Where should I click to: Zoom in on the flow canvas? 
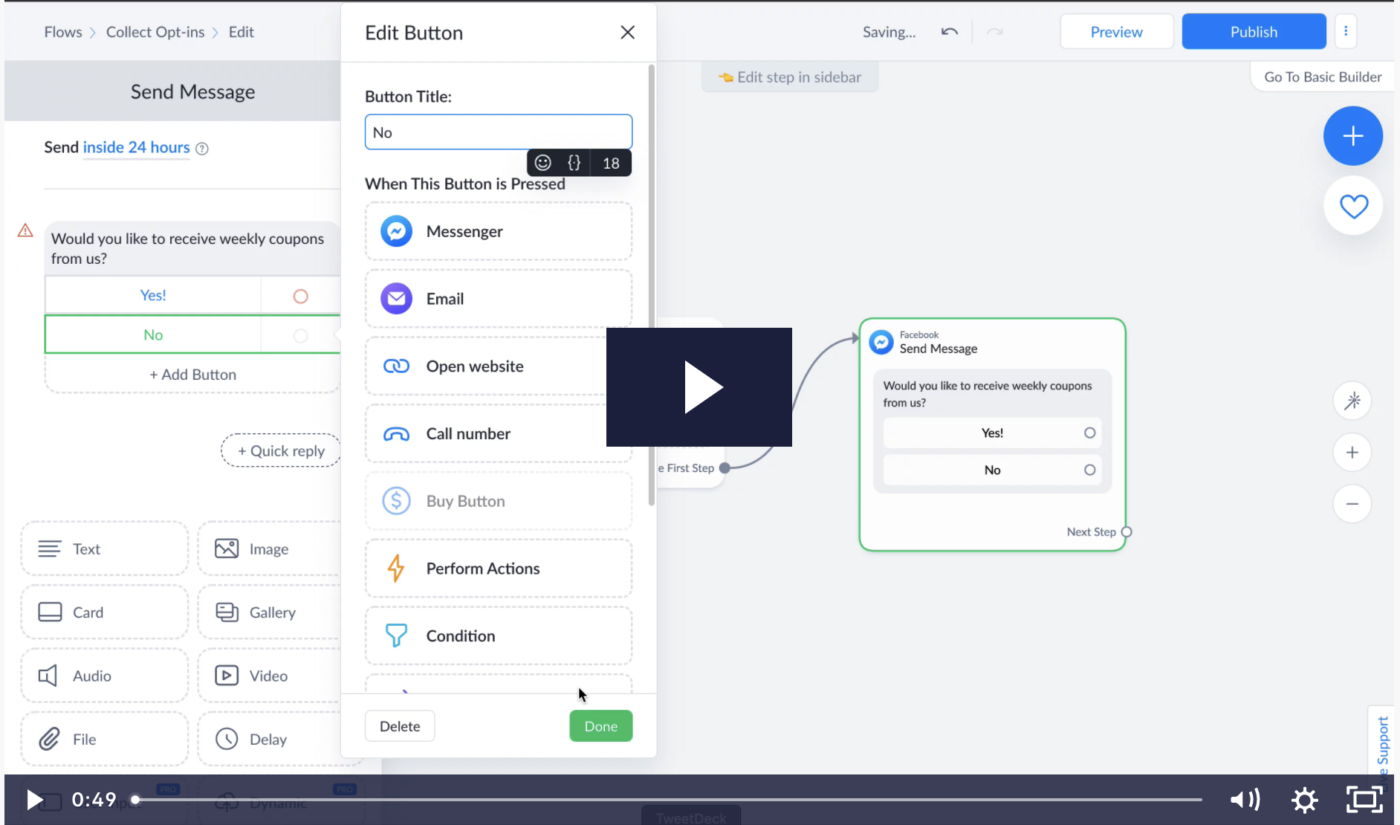click(1352, 452)
